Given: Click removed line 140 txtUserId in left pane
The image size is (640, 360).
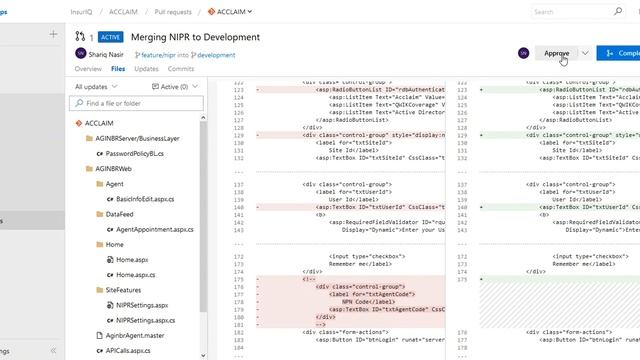Looking at the screenshot, I should click(351, 207).
